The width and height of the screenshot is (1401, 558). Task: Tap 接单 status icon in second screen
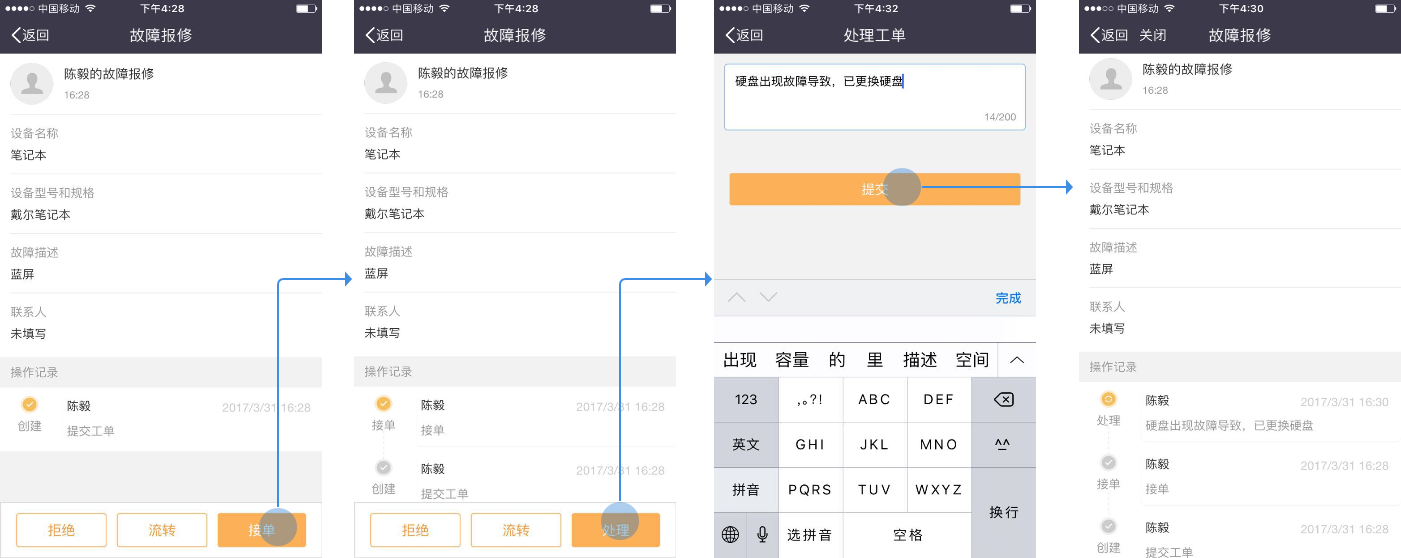coord(383,404)
